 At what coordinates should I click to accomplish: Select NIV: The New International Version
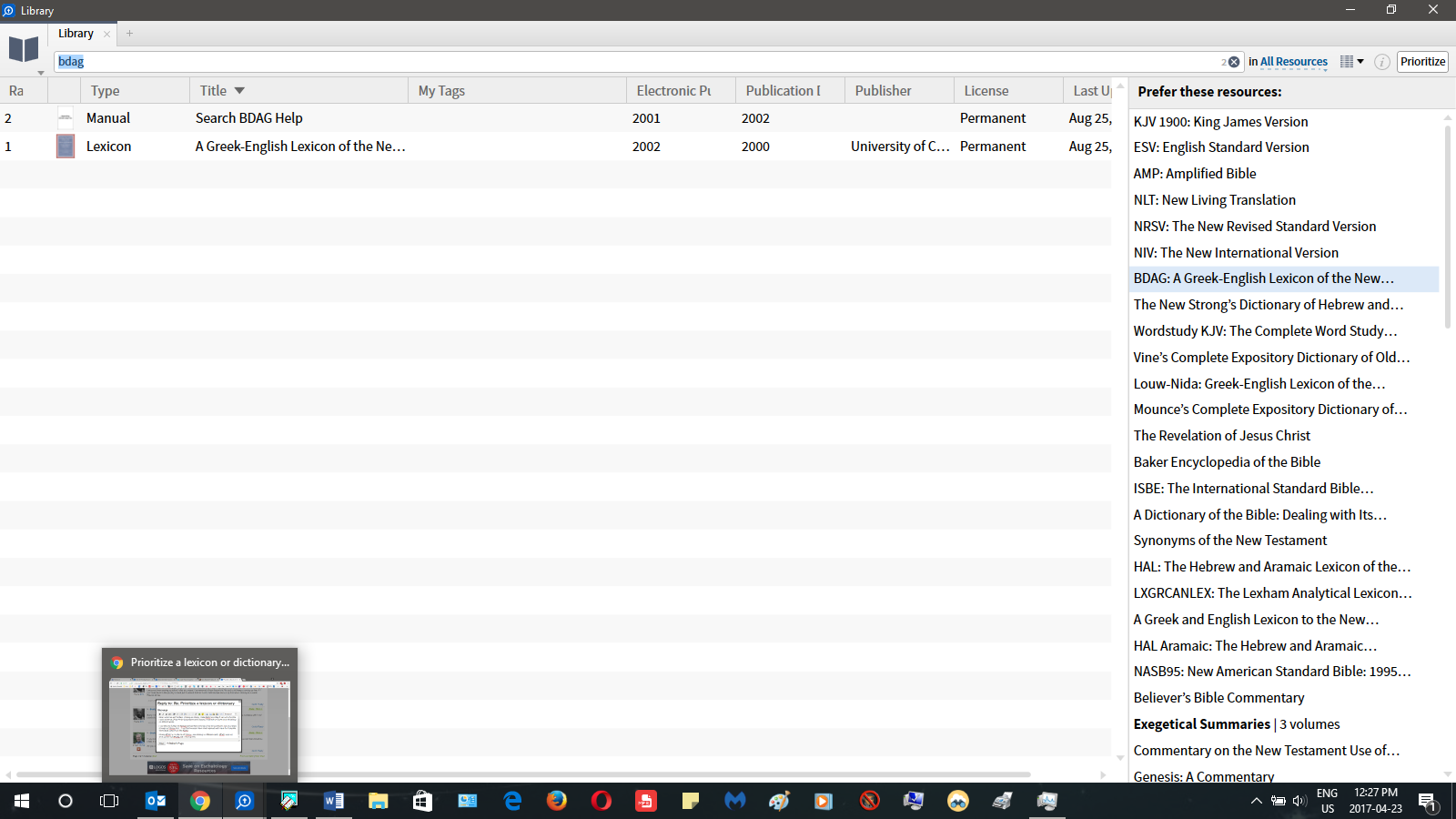point(1236,253)
